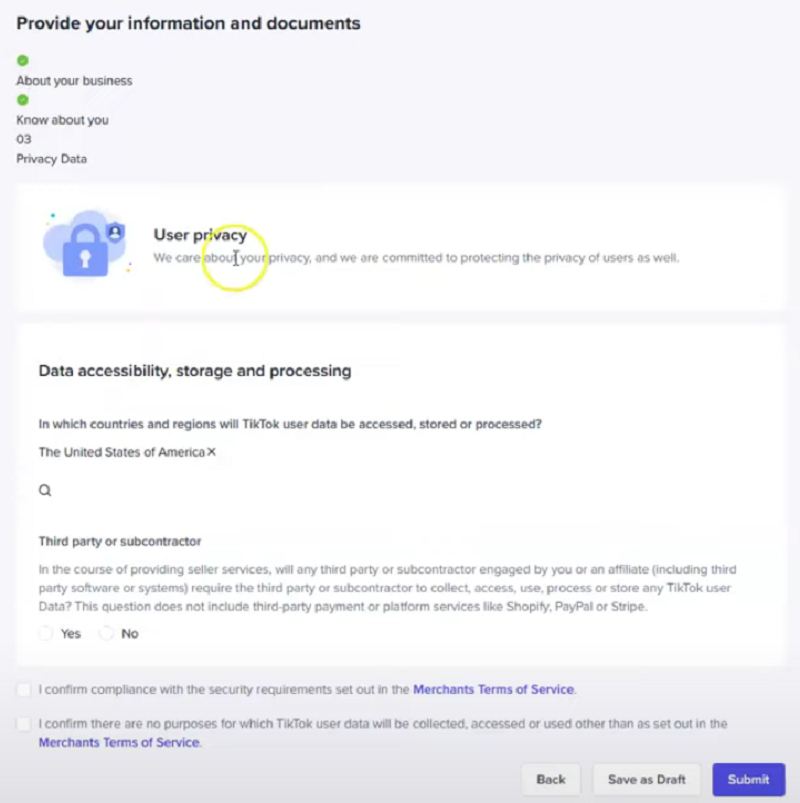Image resolution: width=800 pixels, height=803 pixels.
Task: Go to About your business step
Action: tap(74, 81)
